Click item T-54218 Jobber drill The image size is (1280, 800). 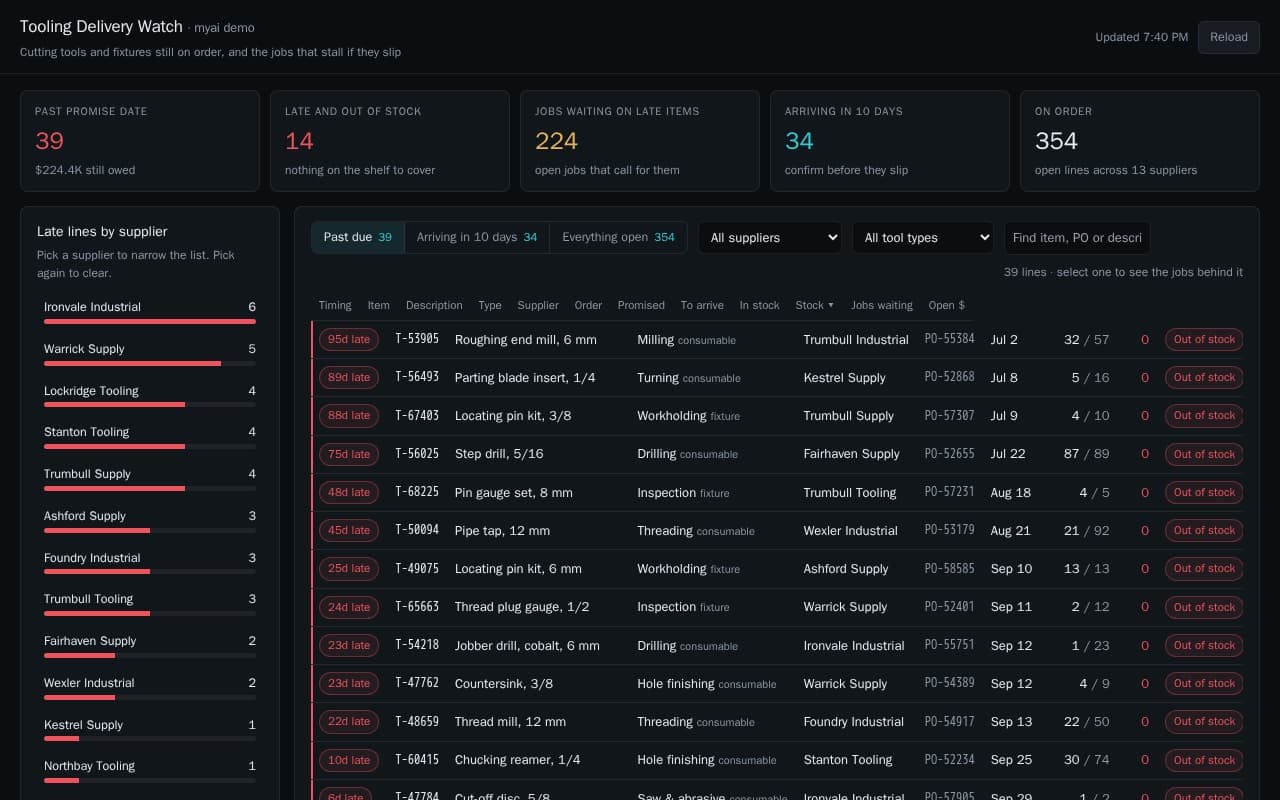pyautogui.click(x=417, y=645)
